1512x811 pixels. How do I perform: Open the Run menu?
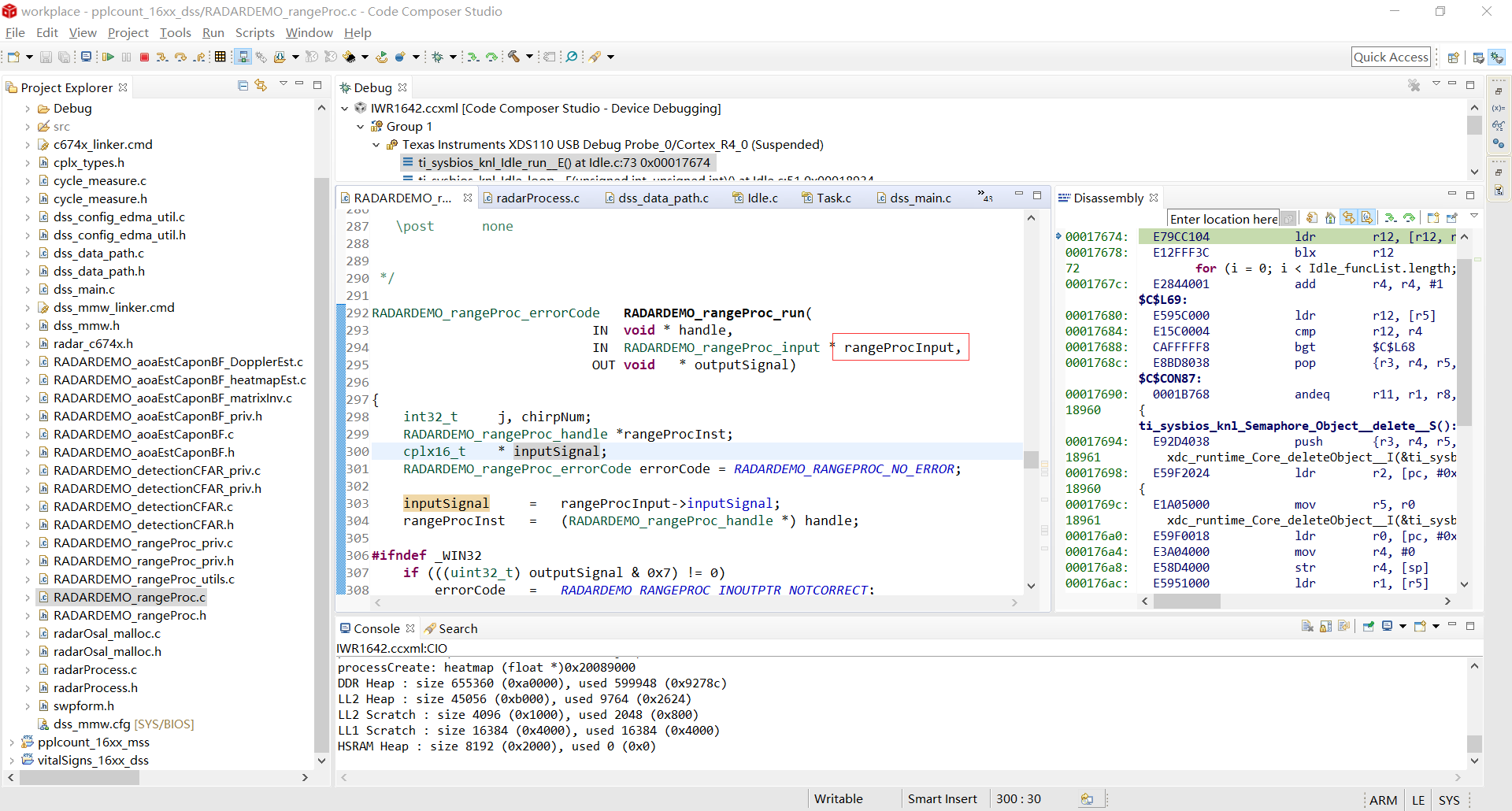pyautogui.click(x=213, y=33)
